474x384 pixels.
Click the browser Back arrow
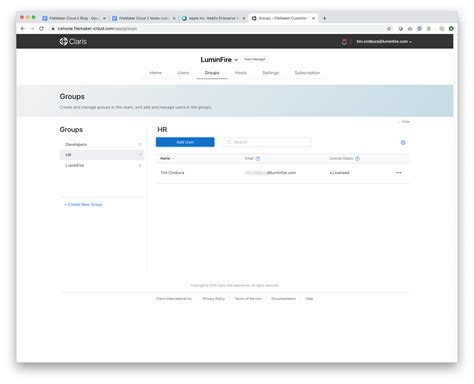tap(23, 29)
